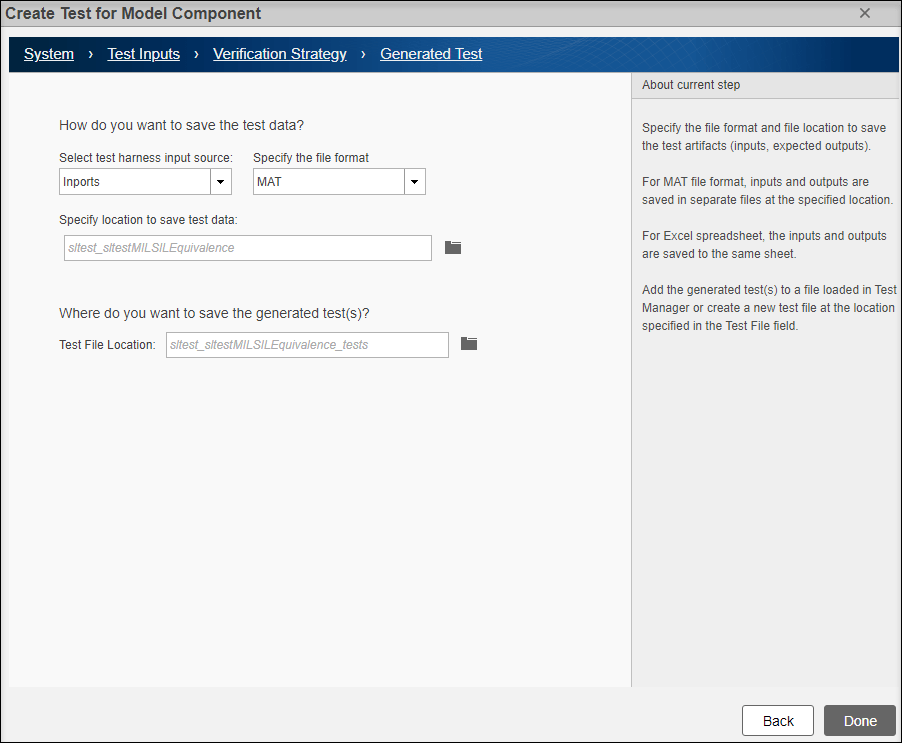Expand the file format dropdown arrow
Viewport: 902px width, 743px height.
pyautogui.click(x=413, y=181)
